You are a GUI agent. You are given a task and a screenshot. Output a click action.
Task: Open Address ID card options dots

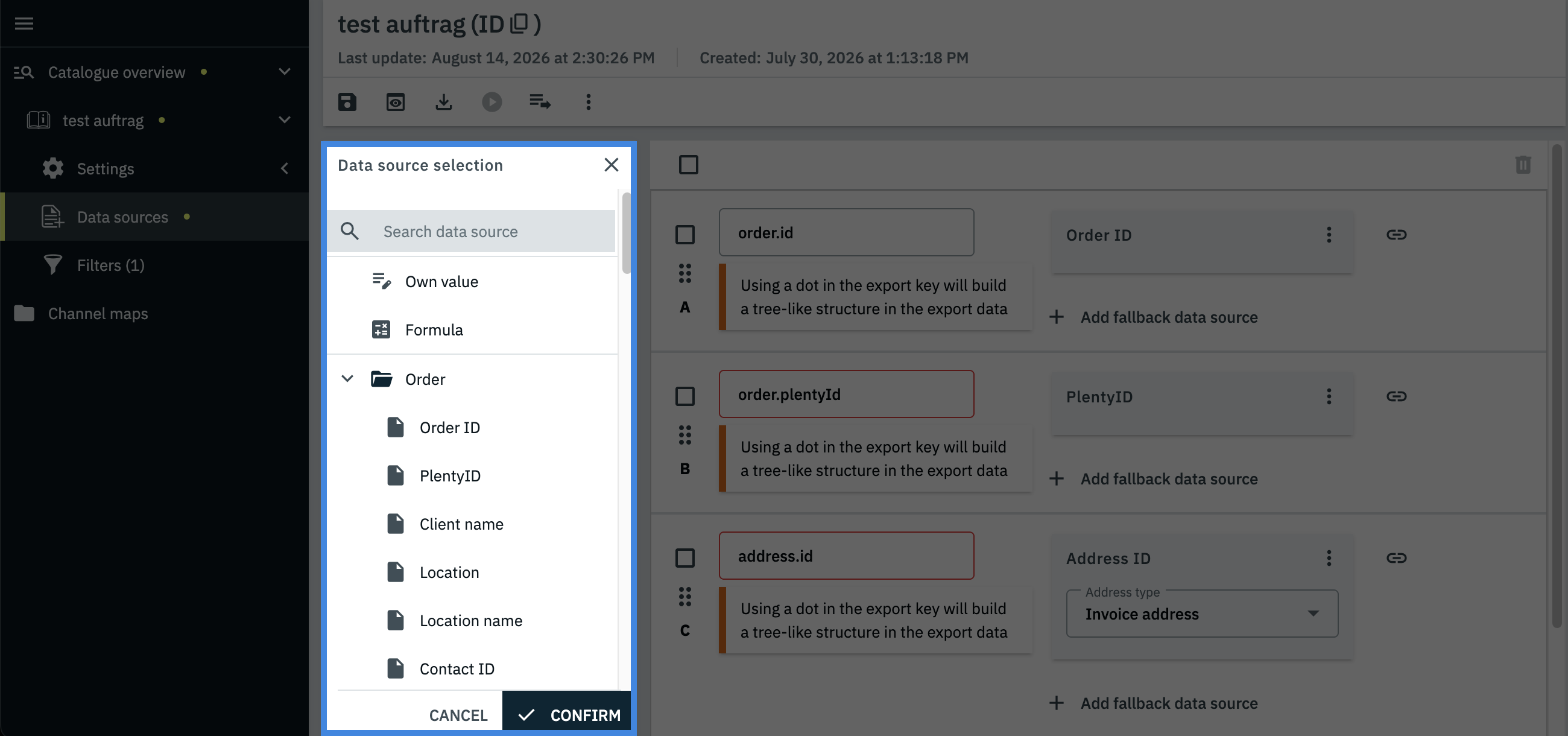pos(1329,558)
